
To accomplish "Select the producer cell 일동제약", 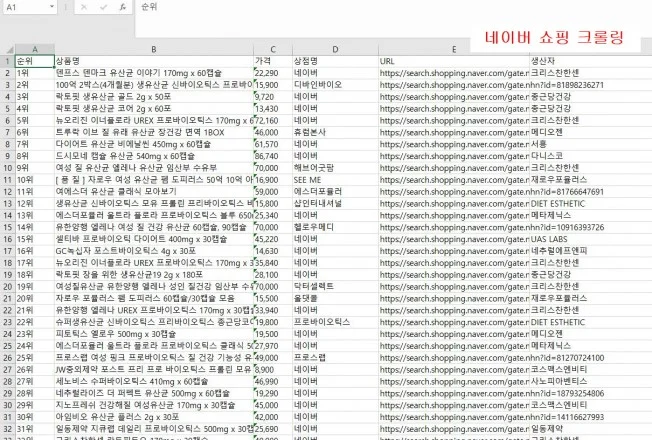I will coord(590,429).
